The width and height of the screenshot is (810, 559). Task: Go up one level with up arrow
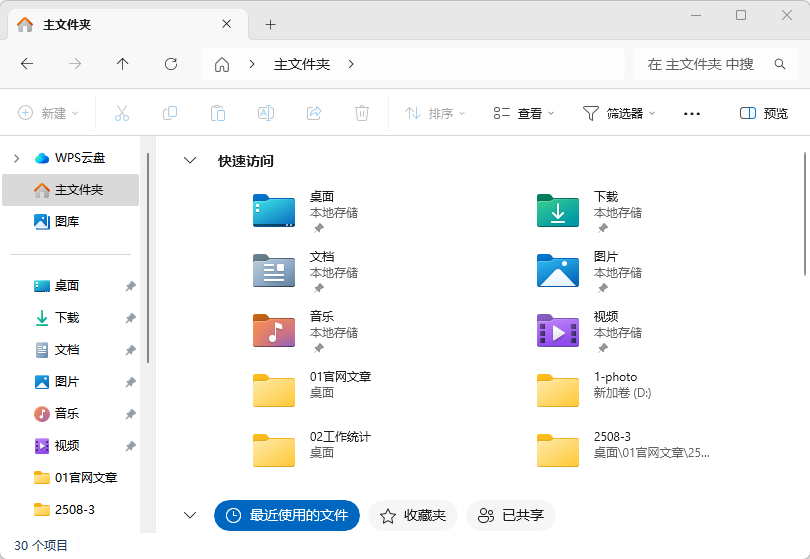tap(122, 64)
